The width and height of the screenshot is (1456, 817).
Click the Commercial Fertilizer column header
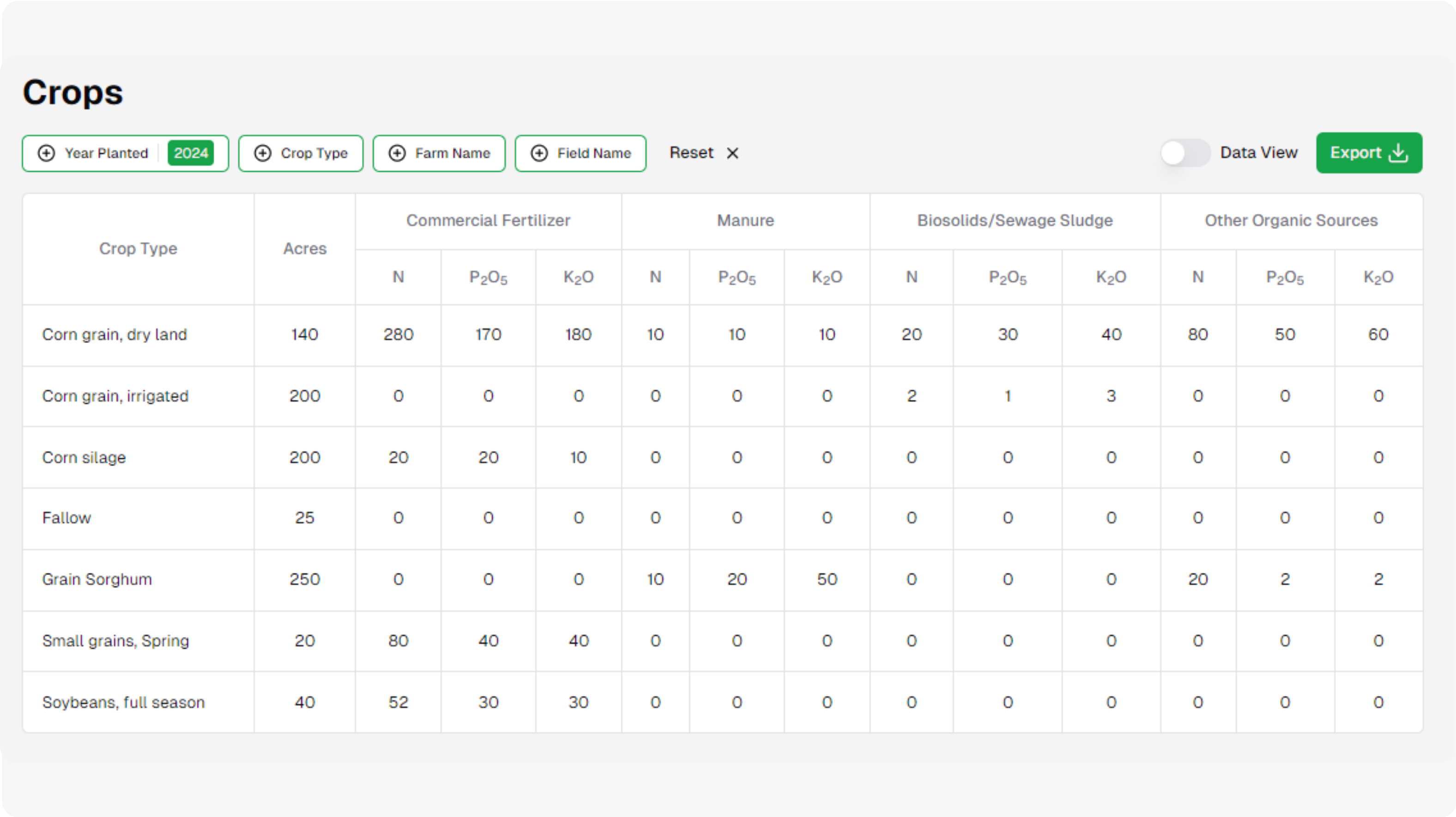point(488,220)
